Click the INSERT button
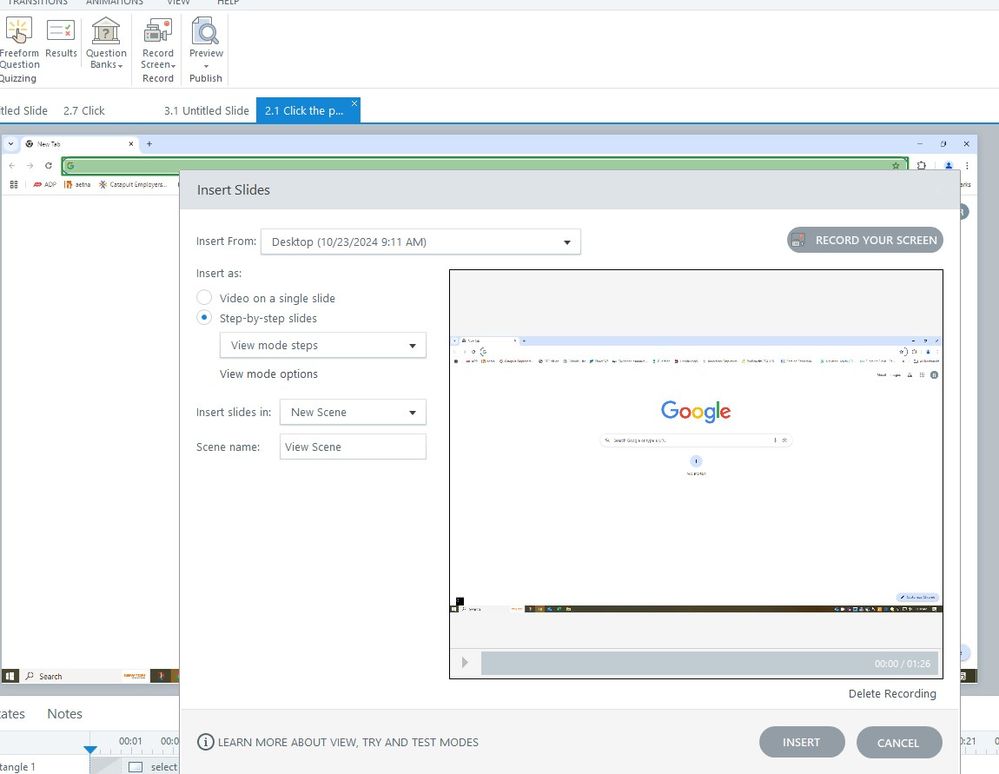Screen dimensions: 999x774 coord(801,742)
